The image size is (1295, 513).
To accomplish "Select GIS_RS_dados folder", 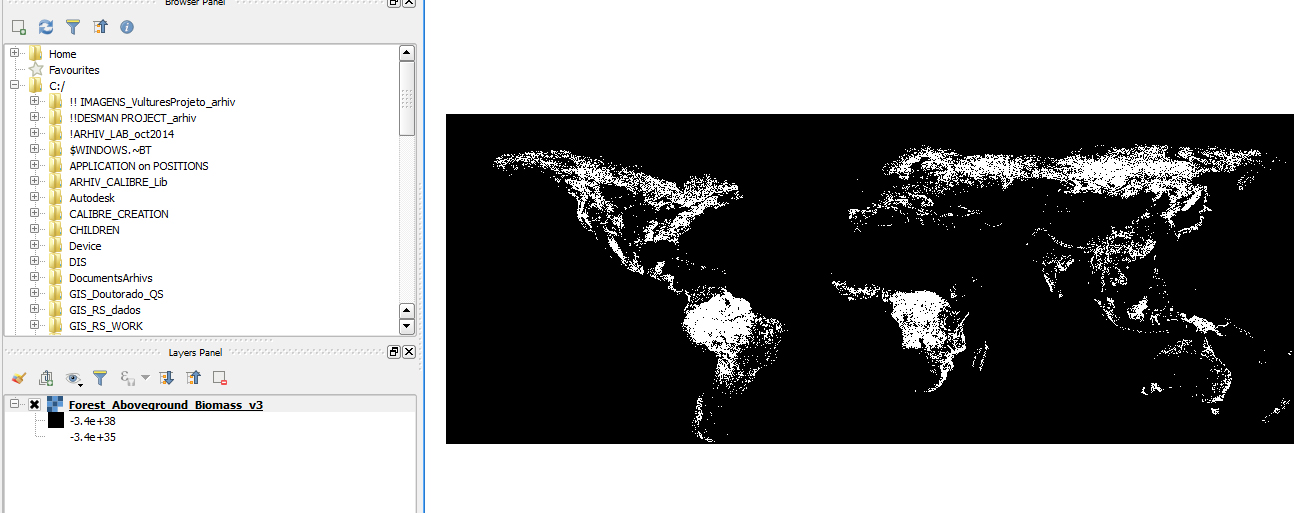I will [105, 310].
